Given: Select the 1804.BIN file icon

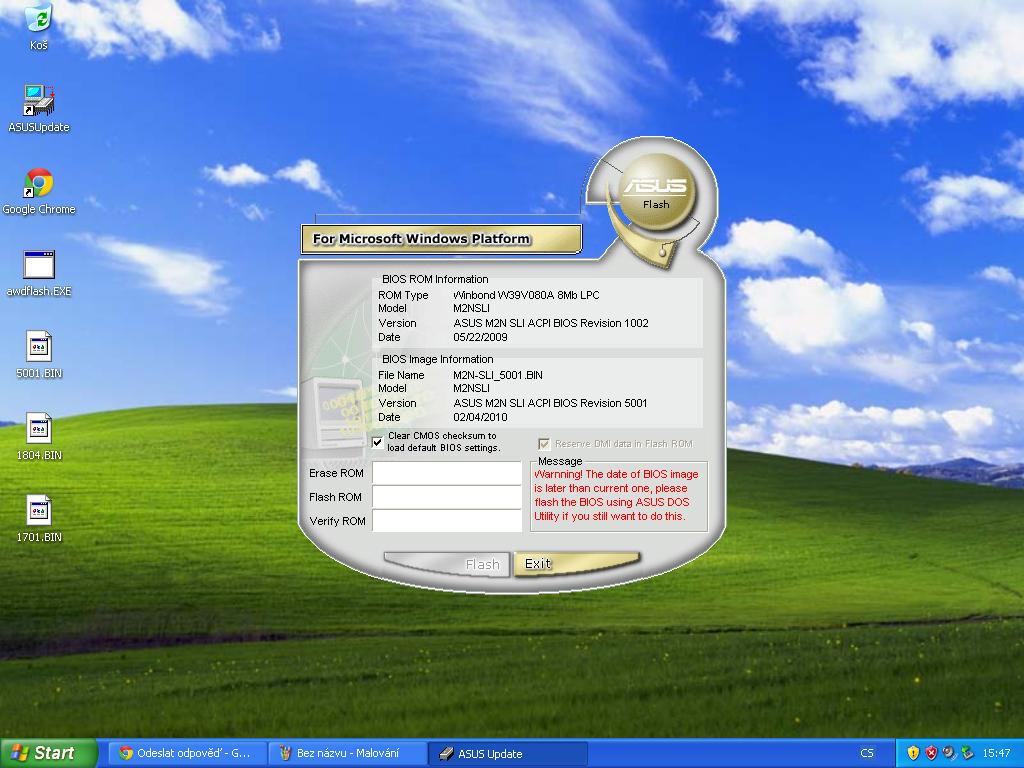Looking at the screenshot, I should point(39,436).
